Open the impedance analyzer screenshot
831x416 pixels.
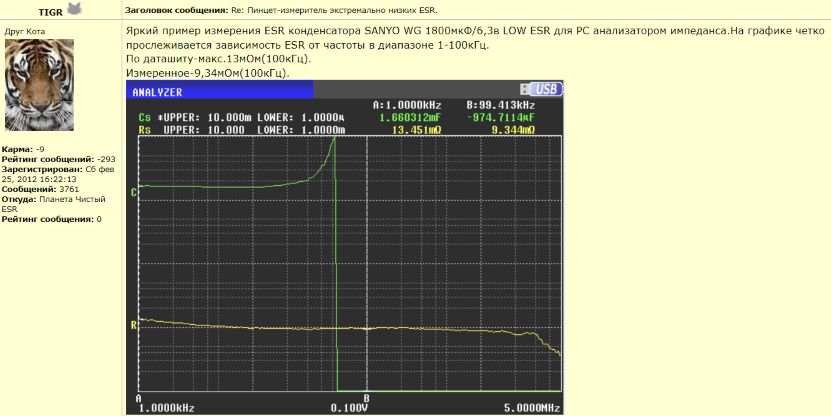point(345,247)
